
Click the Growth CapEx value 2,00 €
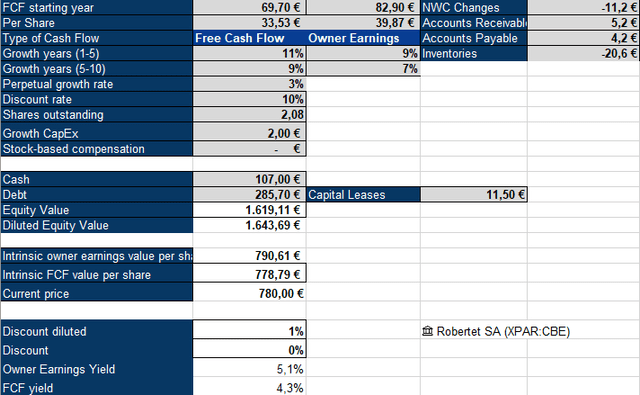pyautogui.click(x=249, y=132)
